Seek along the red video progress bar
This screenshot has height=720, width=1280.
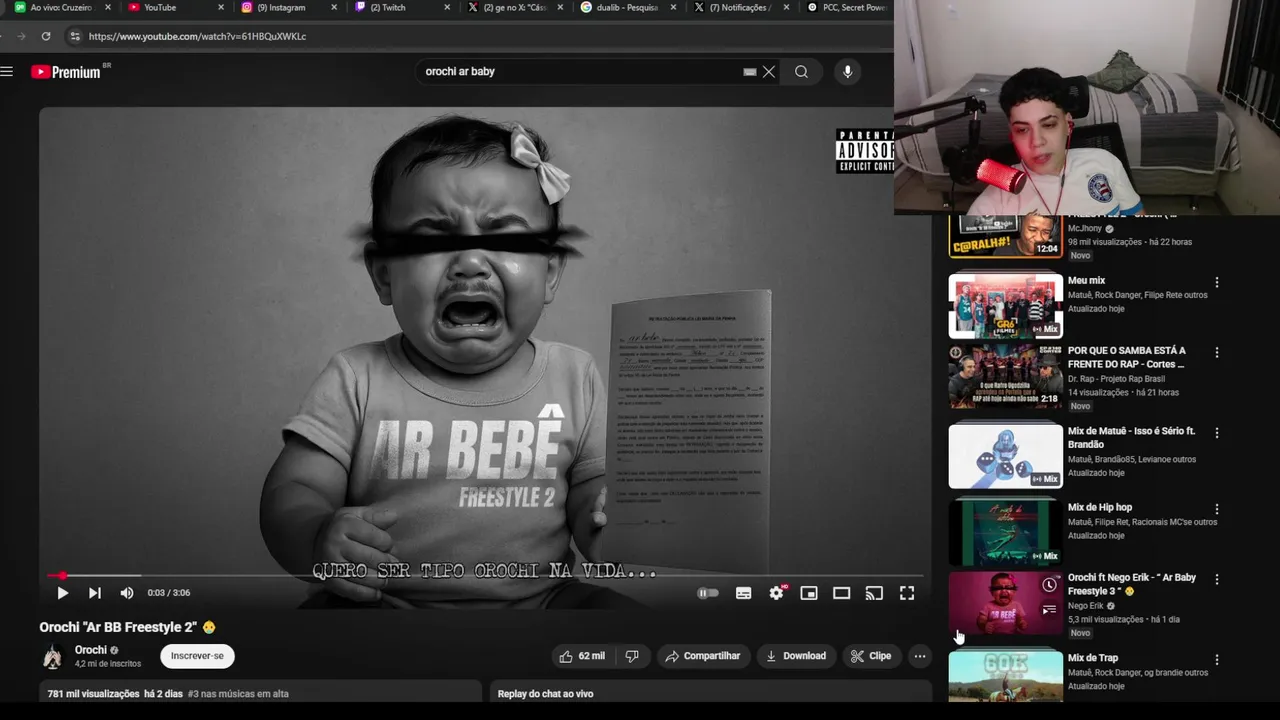pyautogui.click(x=485, y=576)
